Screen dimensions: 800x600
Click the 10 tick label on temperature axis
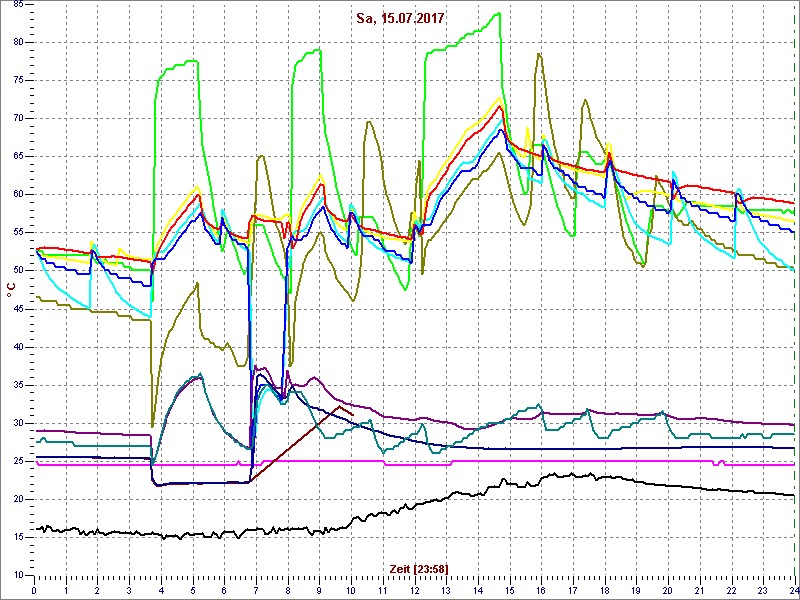[x=19, y=576]
